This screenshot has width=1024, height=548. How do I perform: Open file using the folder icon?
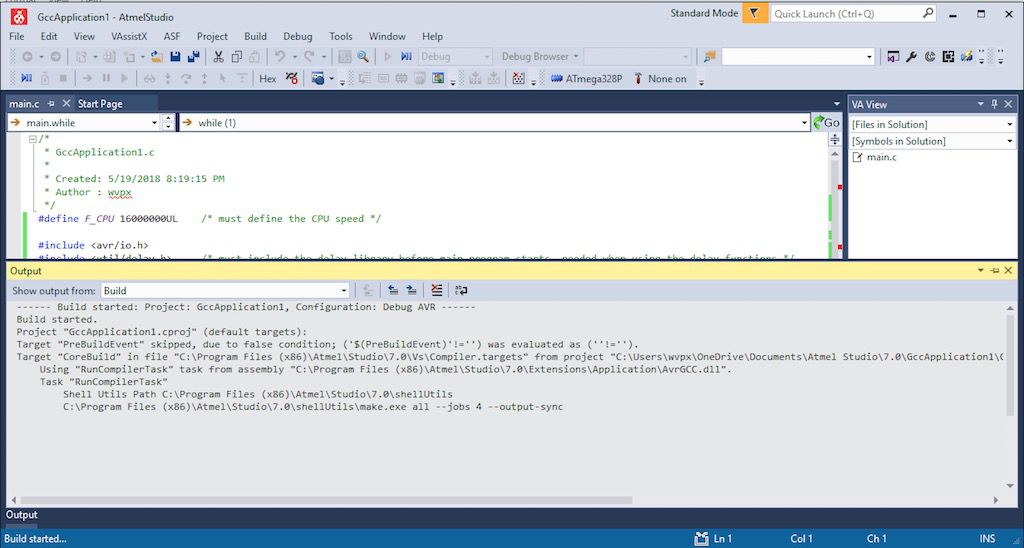[x=156, y=57]
